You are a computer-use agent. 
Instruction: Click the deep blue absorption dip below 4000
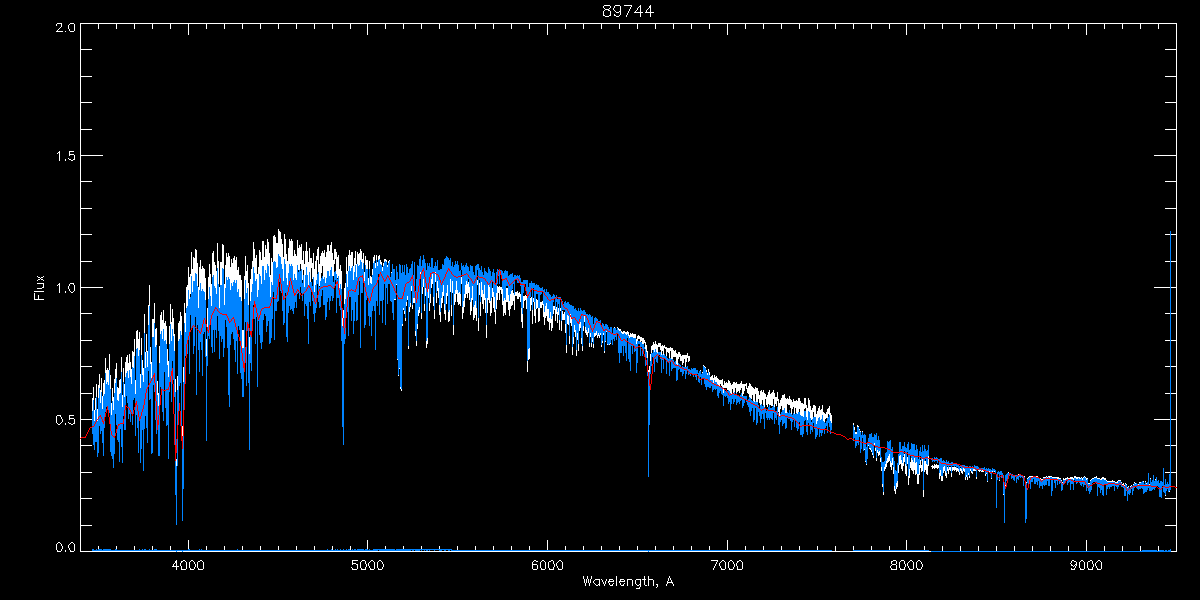[177, 500]
